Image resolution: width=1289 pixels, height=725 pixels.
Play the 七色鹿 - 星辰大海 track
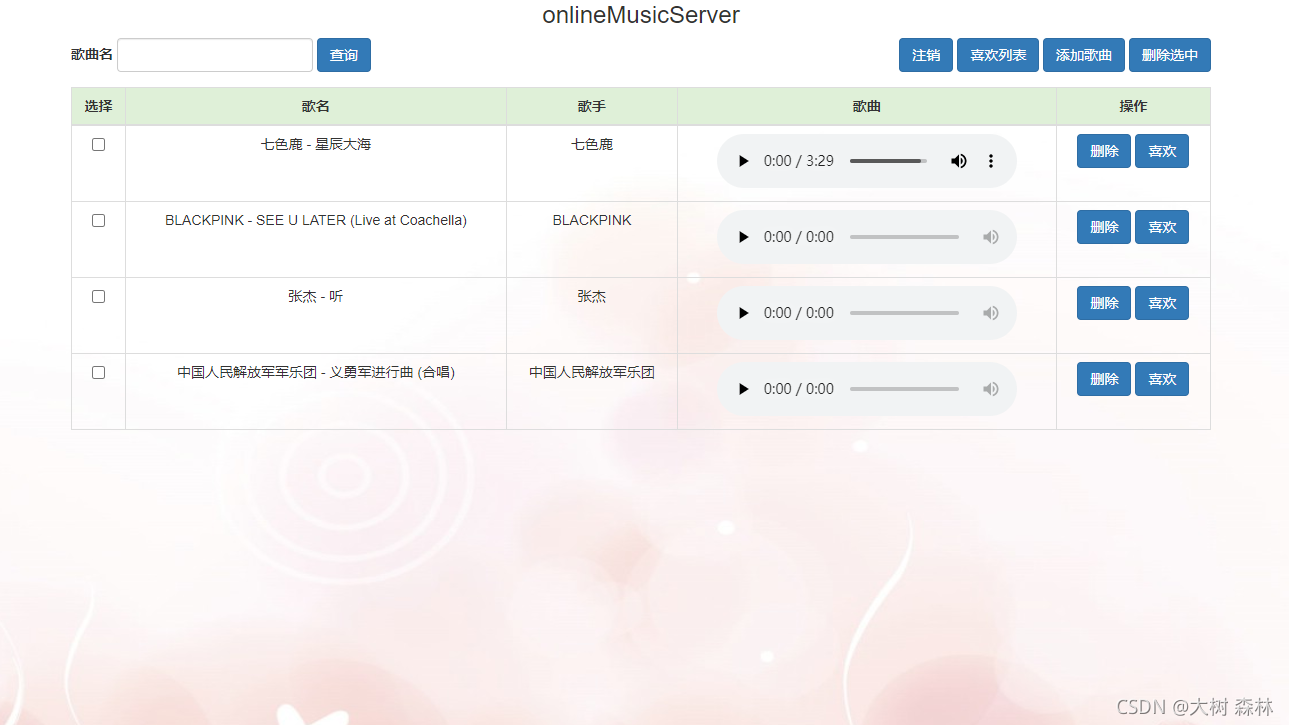743,161
